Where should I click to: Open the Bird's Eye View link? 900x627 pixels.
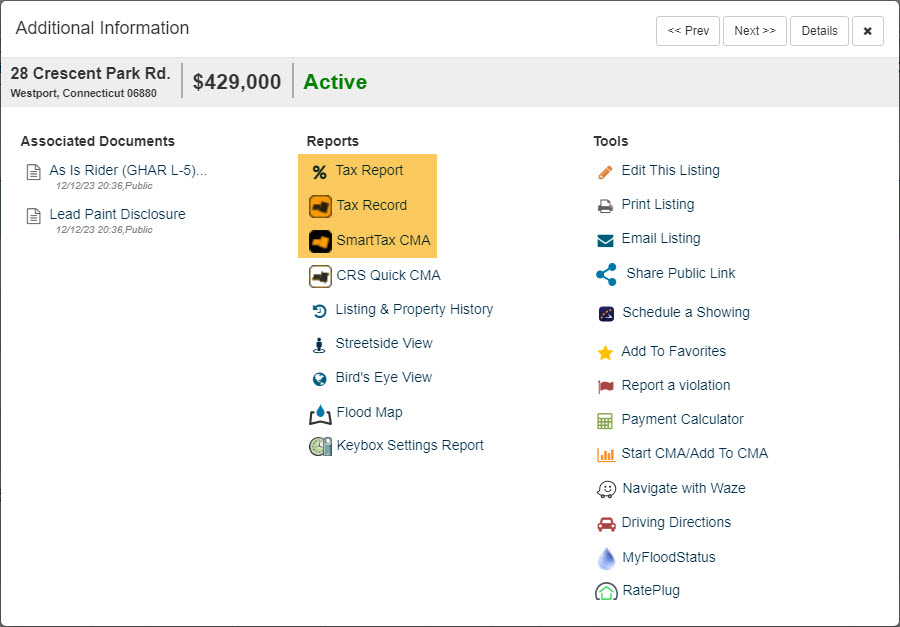(384, 377)
